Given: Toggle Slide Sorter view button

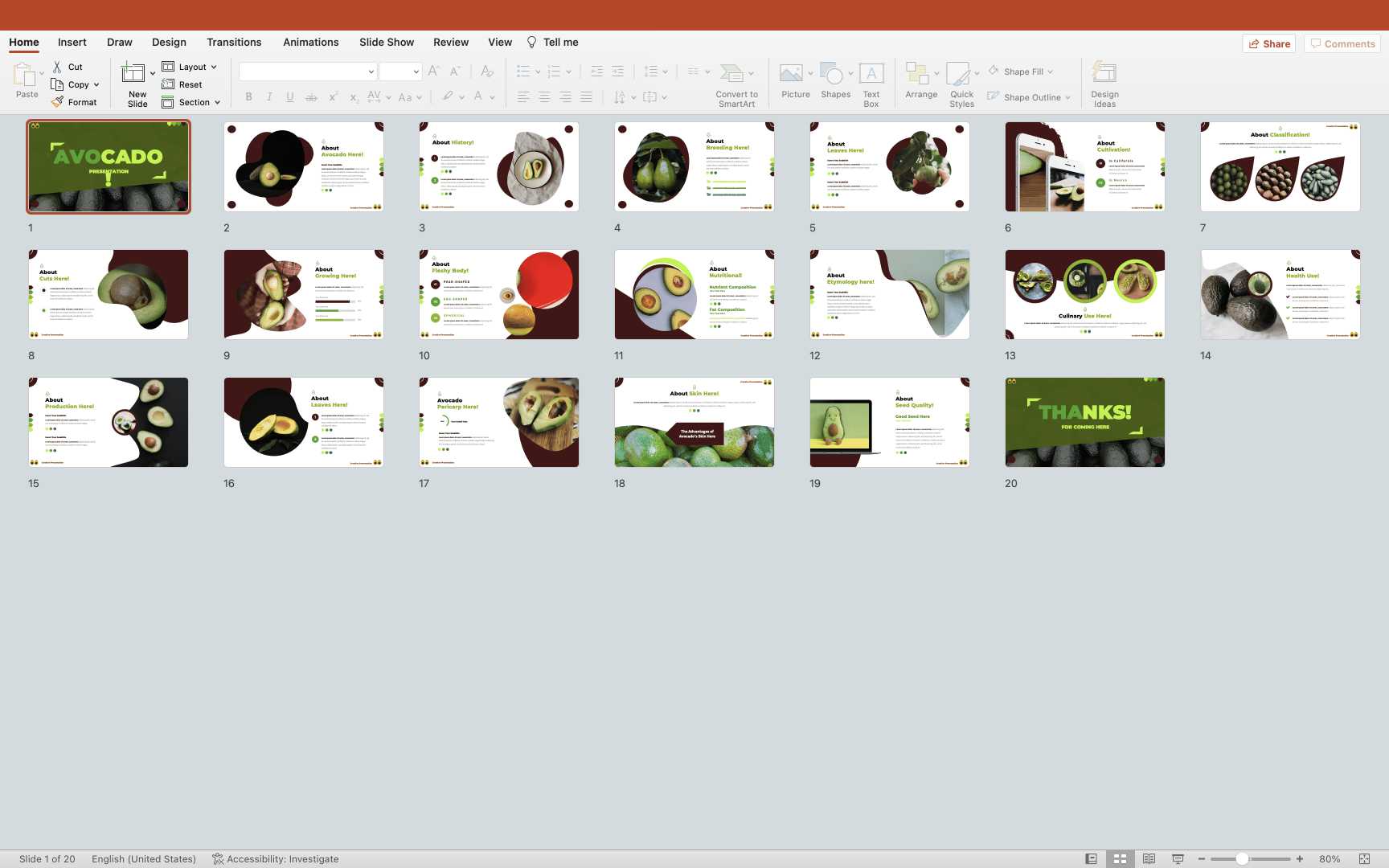Looking at the screenshot, I should (1120, 858).
